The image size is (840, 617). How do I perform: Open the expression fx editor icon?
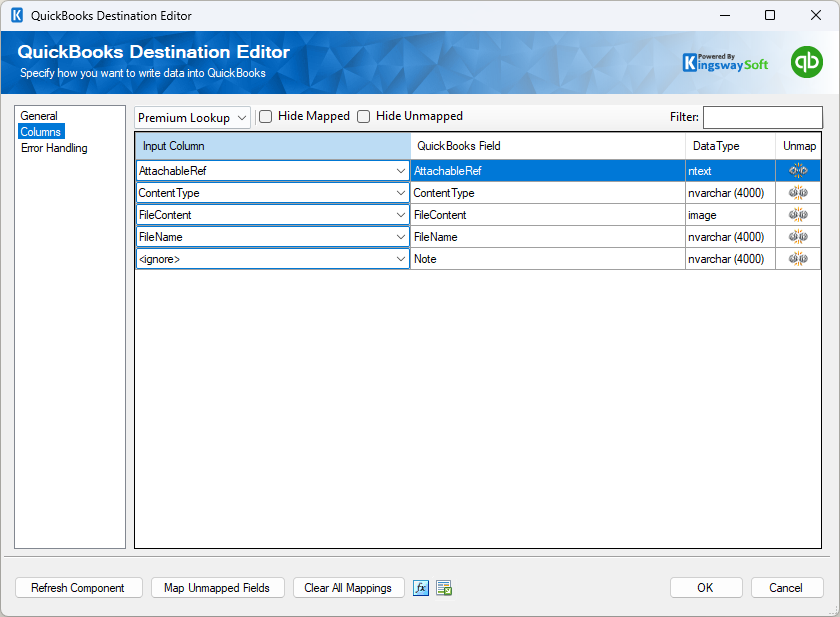(x=421, y=588)
